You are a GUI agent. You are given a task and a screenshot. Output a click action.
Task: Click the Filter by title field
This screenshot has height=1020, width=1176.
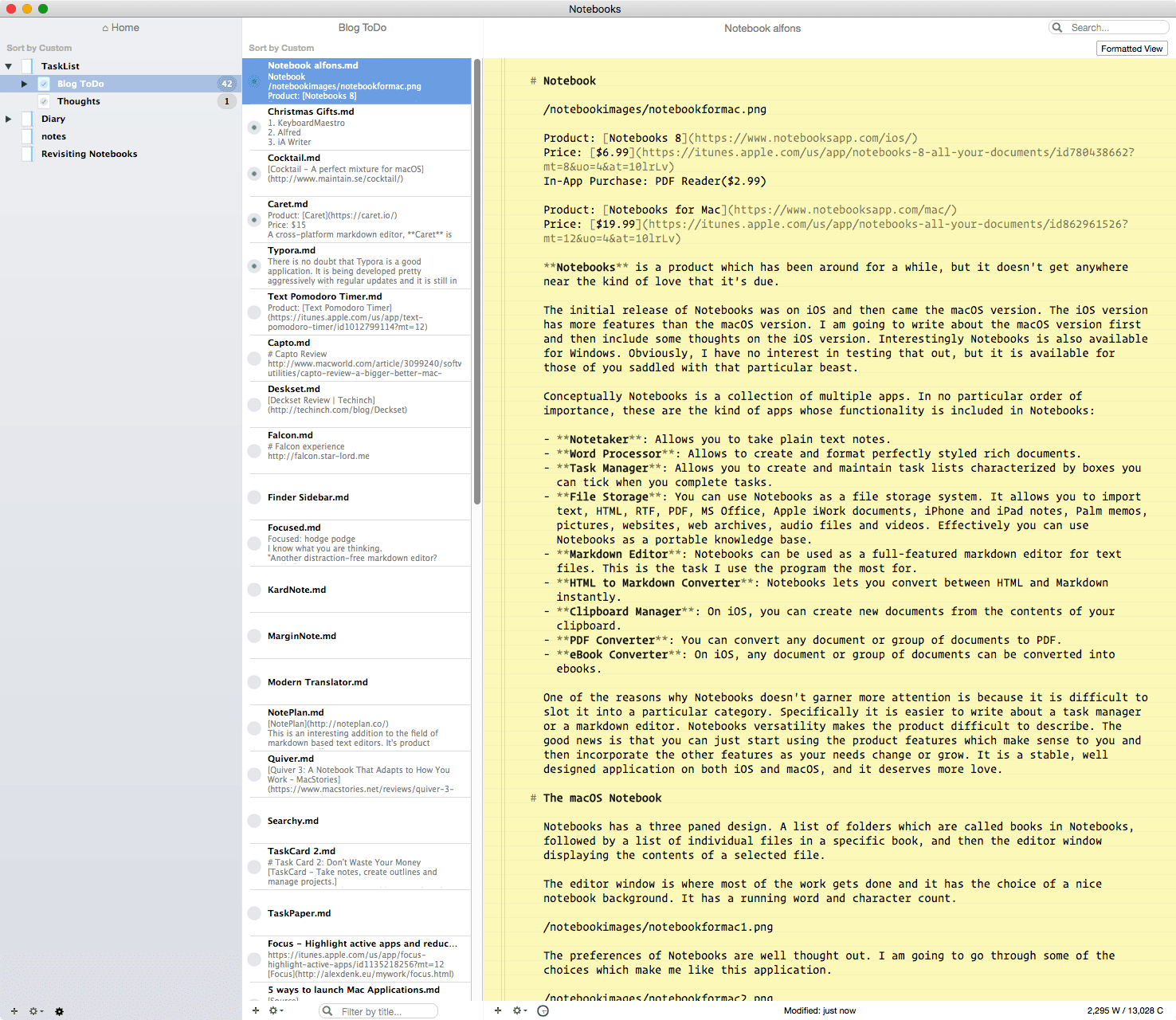[x=378, y=1011]
